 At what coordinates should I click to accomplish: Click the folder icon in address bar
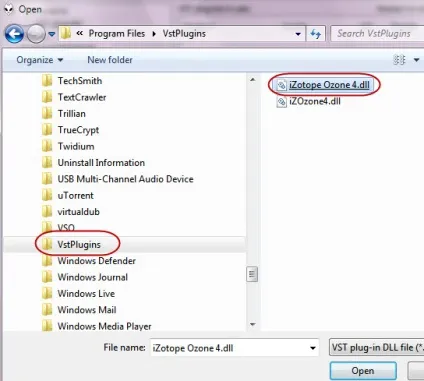(x=66, y=33)
